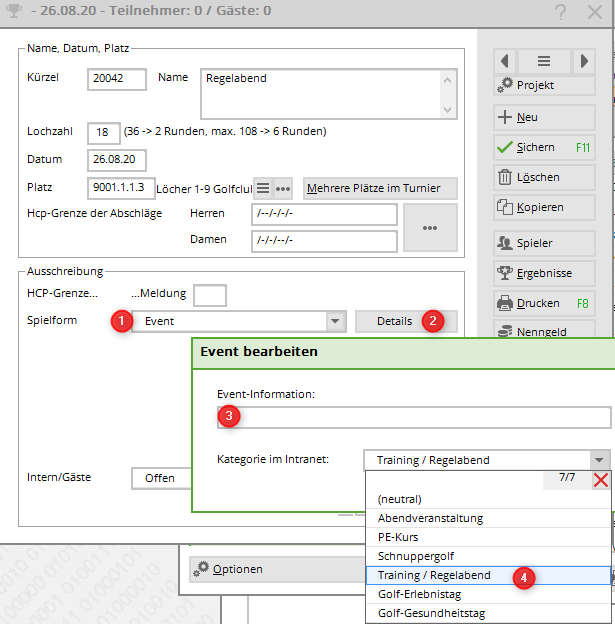Image resolution: width=615 pixels, height=624 pixels.
Task: Expand the Intern/Gäste Offen dropdown
Action: click(x=160, y=478)
